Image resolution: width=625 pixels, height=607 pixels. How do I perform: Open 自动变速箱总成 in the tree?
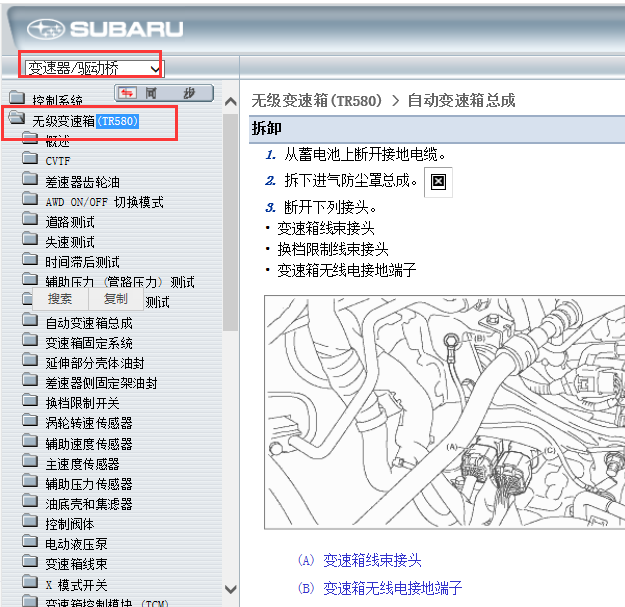click(x=89, y=323)
